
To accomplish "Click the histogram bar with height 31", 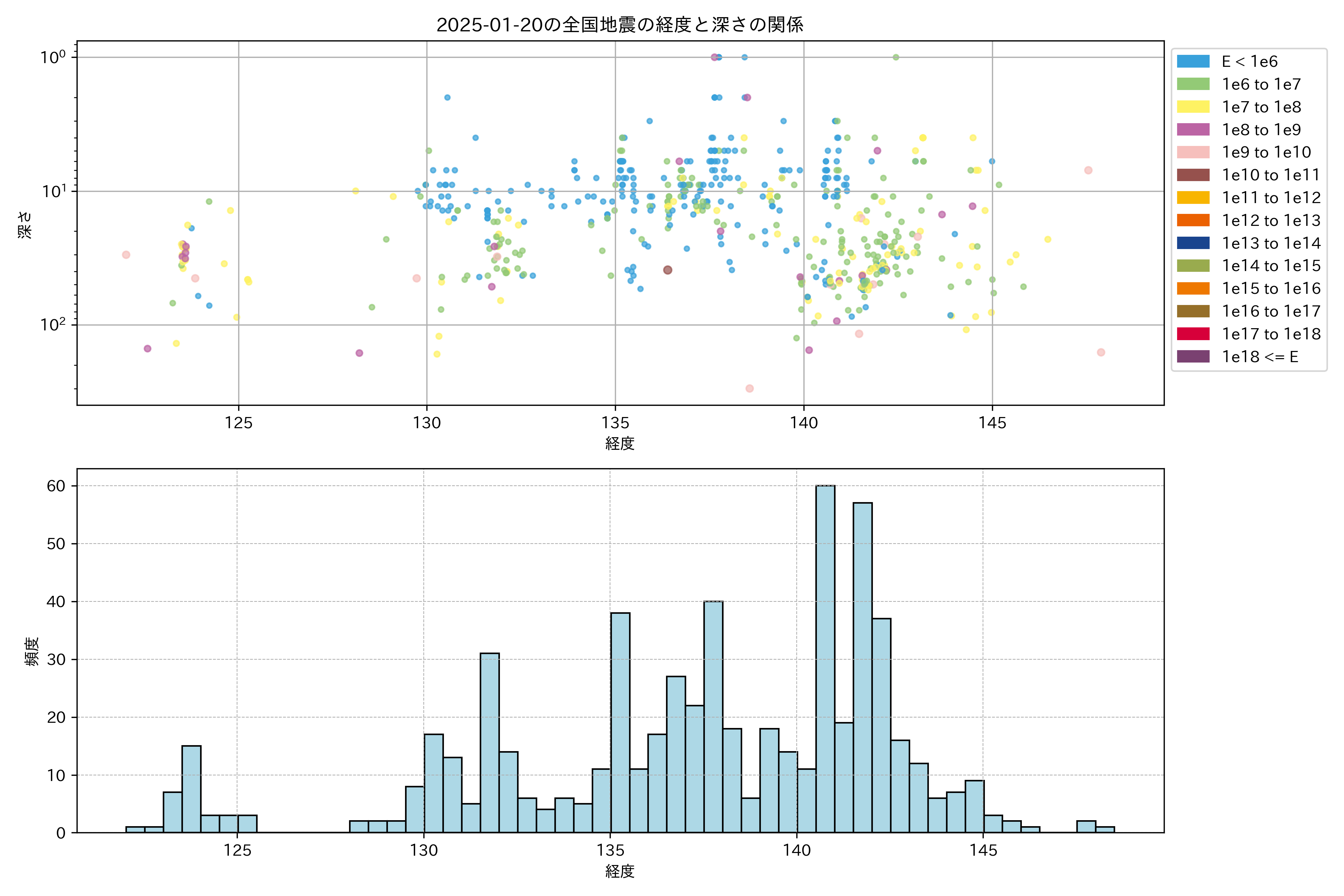I will point(490,743).
